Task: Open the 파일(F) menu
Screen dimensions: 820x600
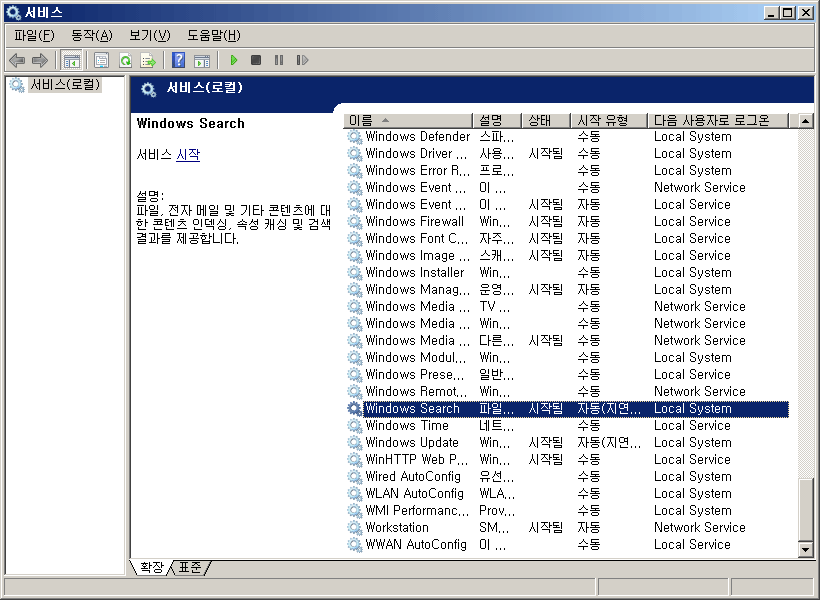Action: tap(34, 36)
